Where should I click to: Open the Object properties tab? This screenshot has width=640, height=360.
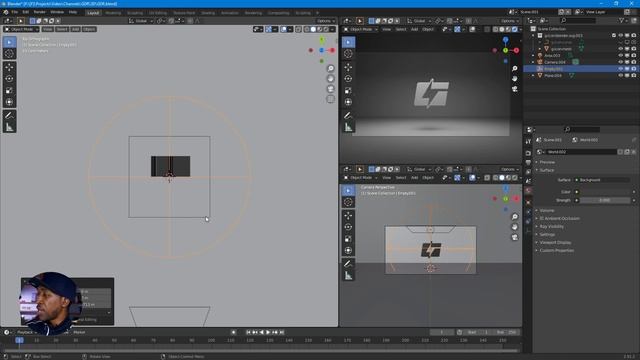point(528,202)
